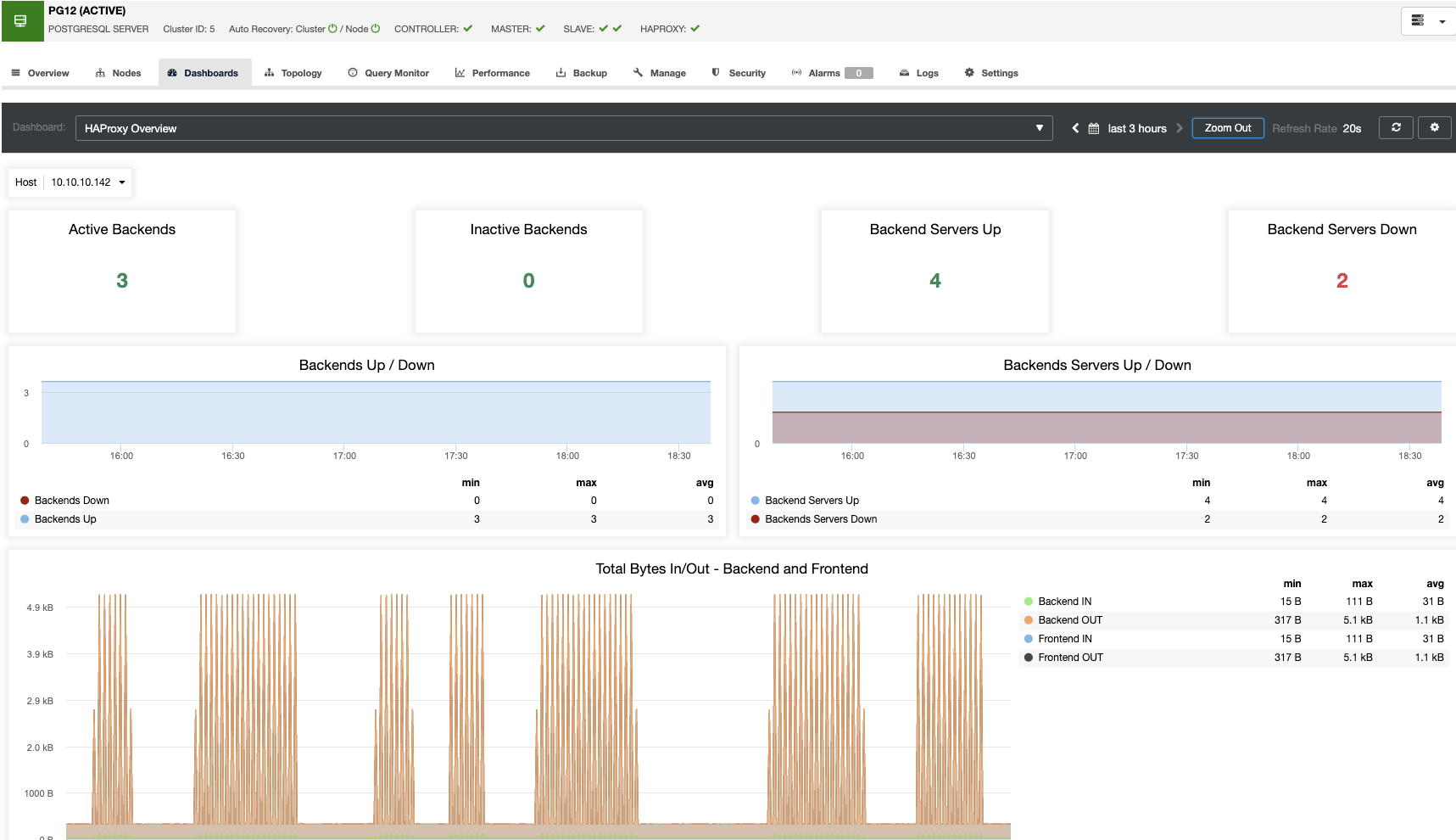Screen dimensions: 1456x840
Task: Click the Manage wrench icon
Action: [x=638, y=73]
